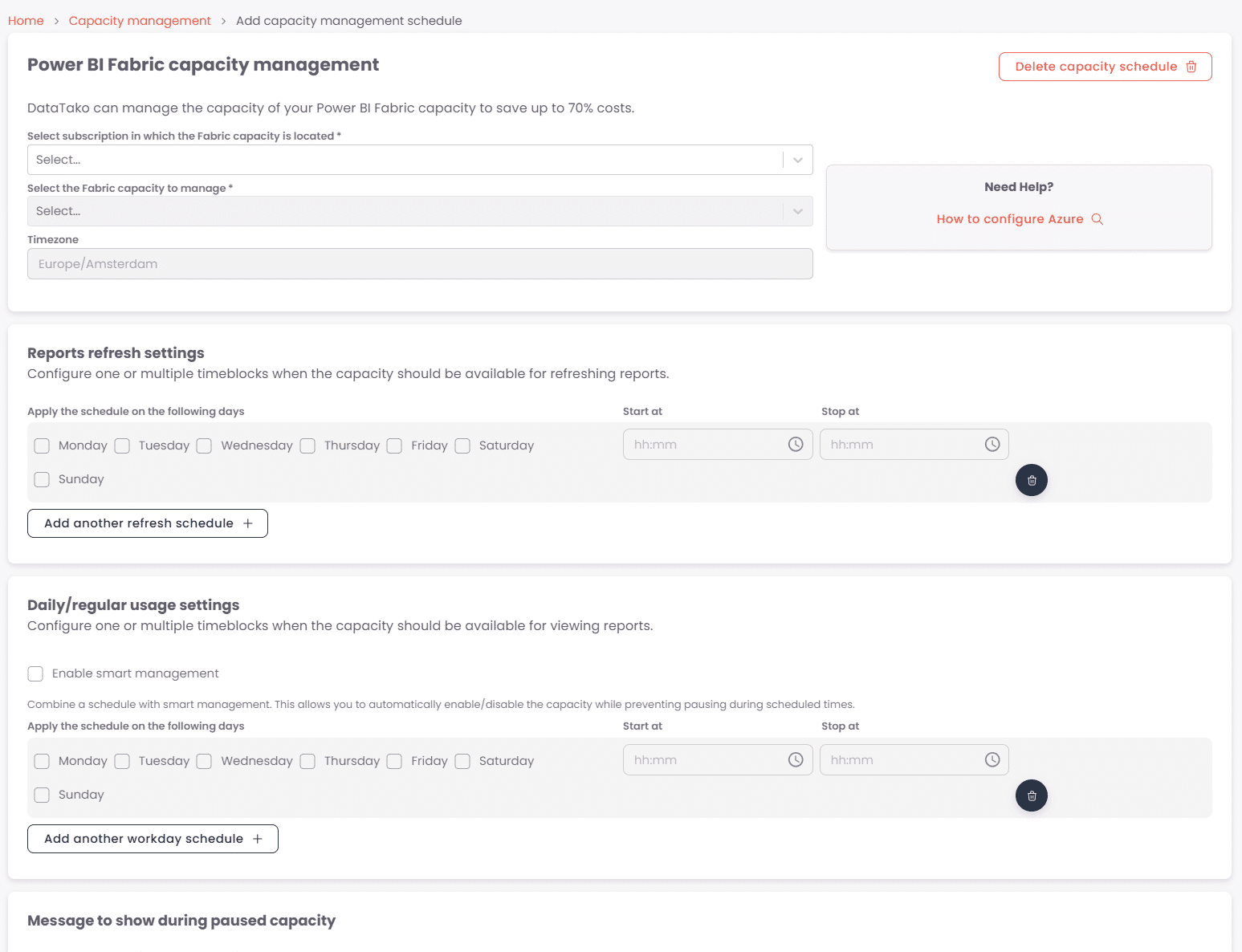This screenshot has width=1242, height=952.
Task: Focus refresh Start at hh:mm field
Action: tap(718, 445)
